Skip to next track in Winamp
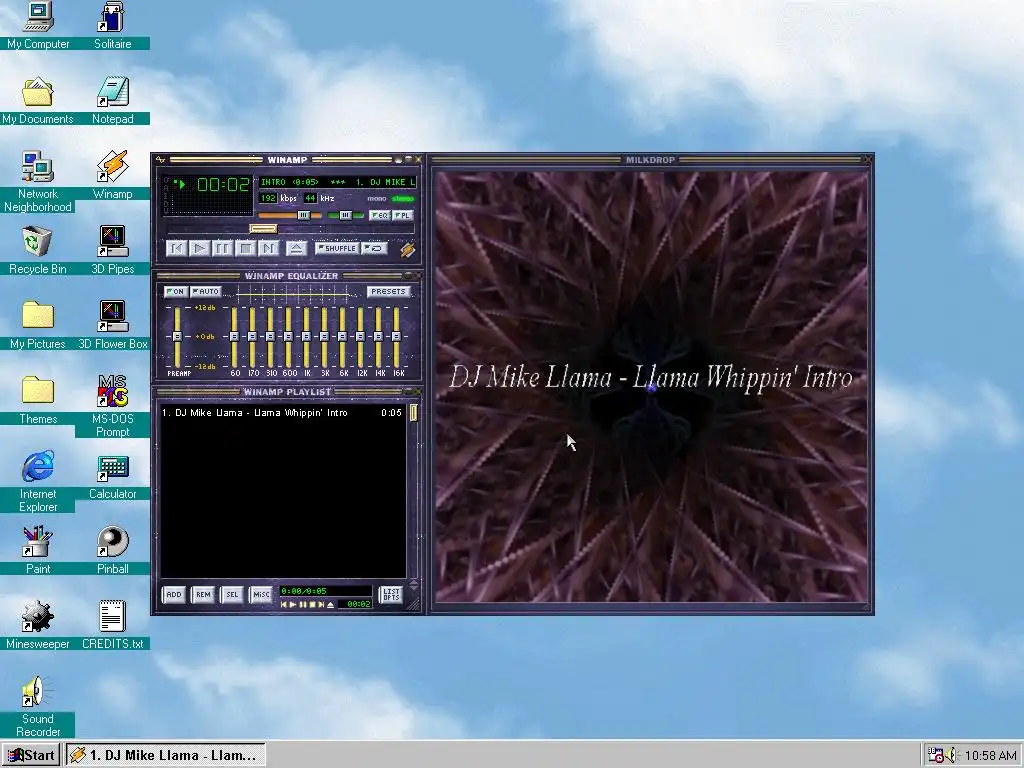 tap(268, 248)
